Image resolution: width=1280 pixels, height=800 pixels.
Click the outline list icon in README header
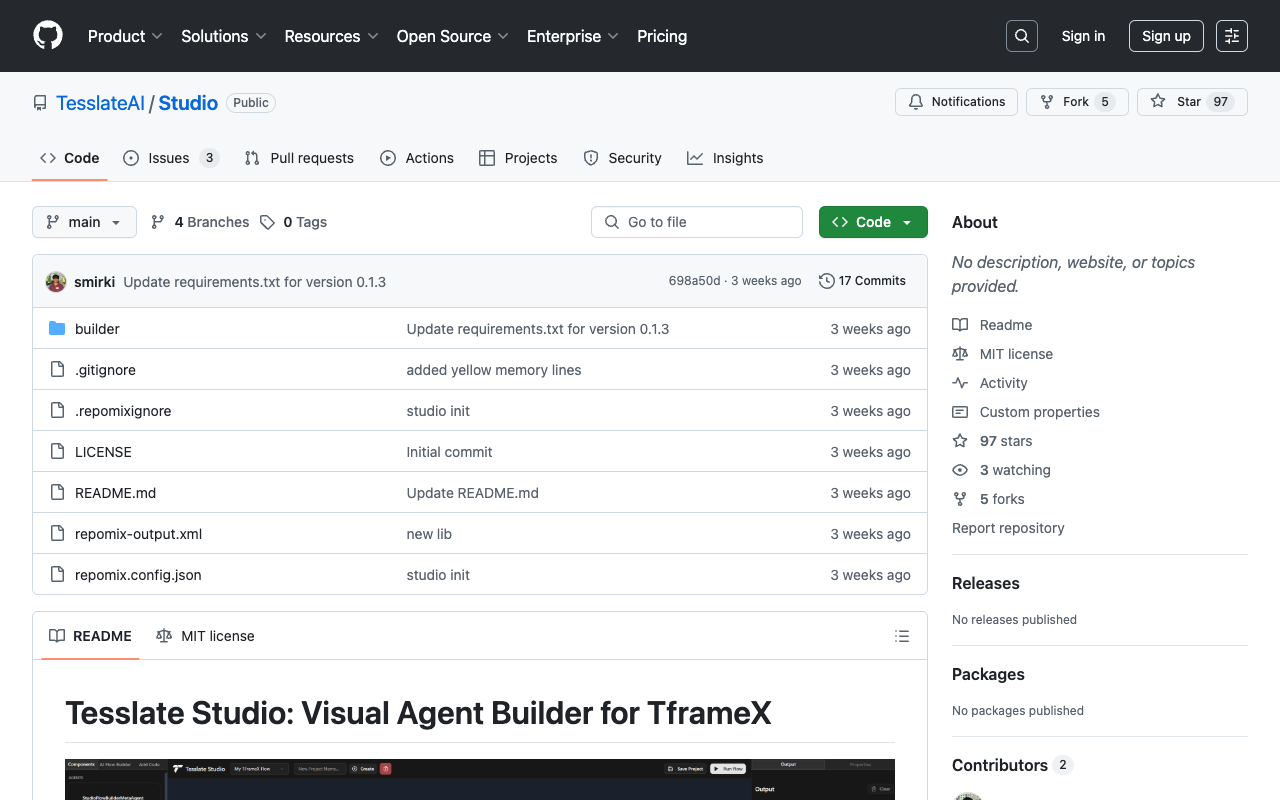tap(901, 635)
